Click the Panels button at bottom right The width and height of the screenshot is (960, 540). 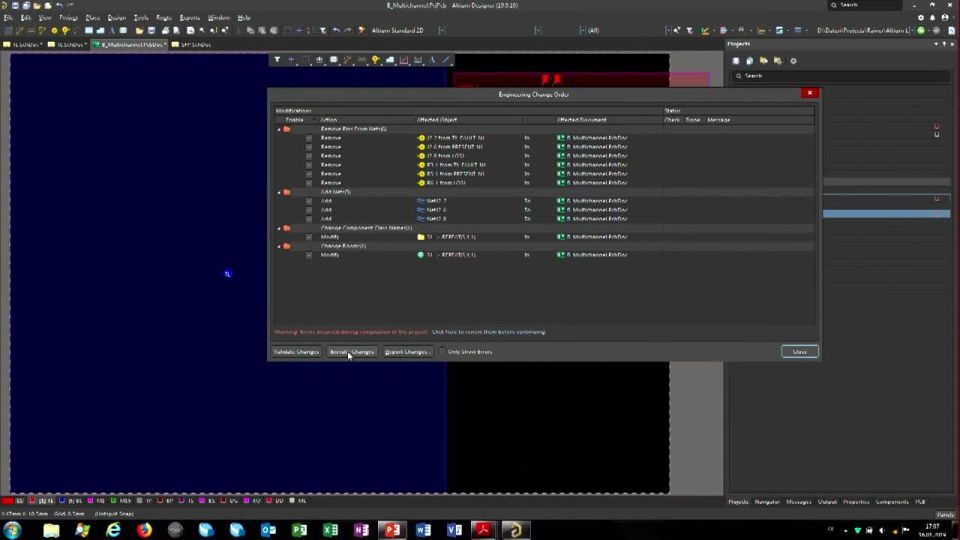(945, 515)
